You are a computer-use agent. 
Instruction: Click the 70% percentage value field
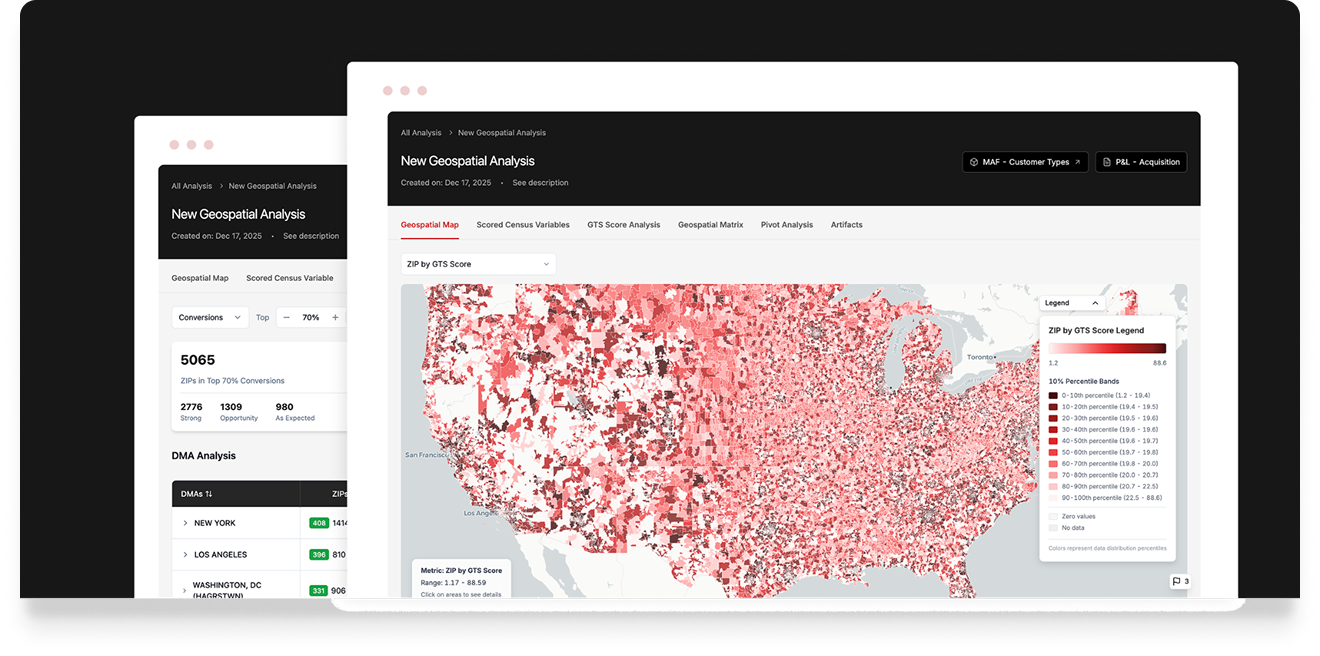(x=311, y=317)
